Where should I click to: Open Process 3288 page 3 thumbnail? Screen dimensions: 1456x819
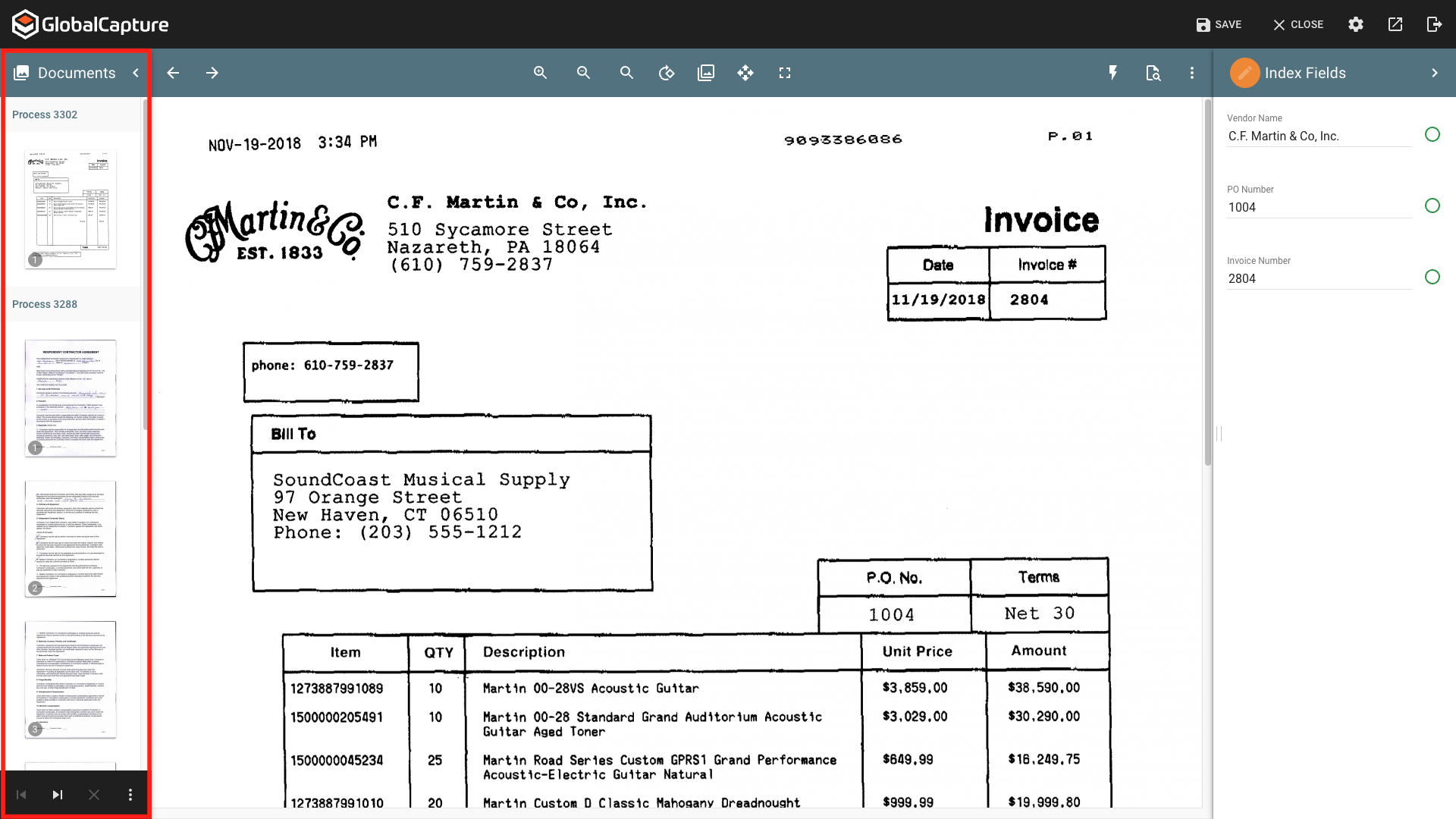click(x=71, y=679)
